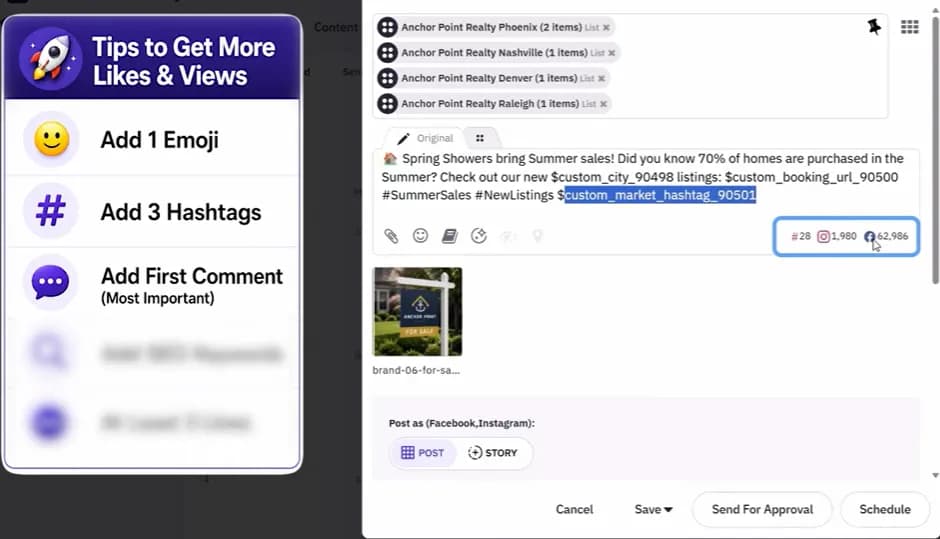Click the Denver list group icon
This screenshot has width=940, height=539.
click(x=387, y=78)
